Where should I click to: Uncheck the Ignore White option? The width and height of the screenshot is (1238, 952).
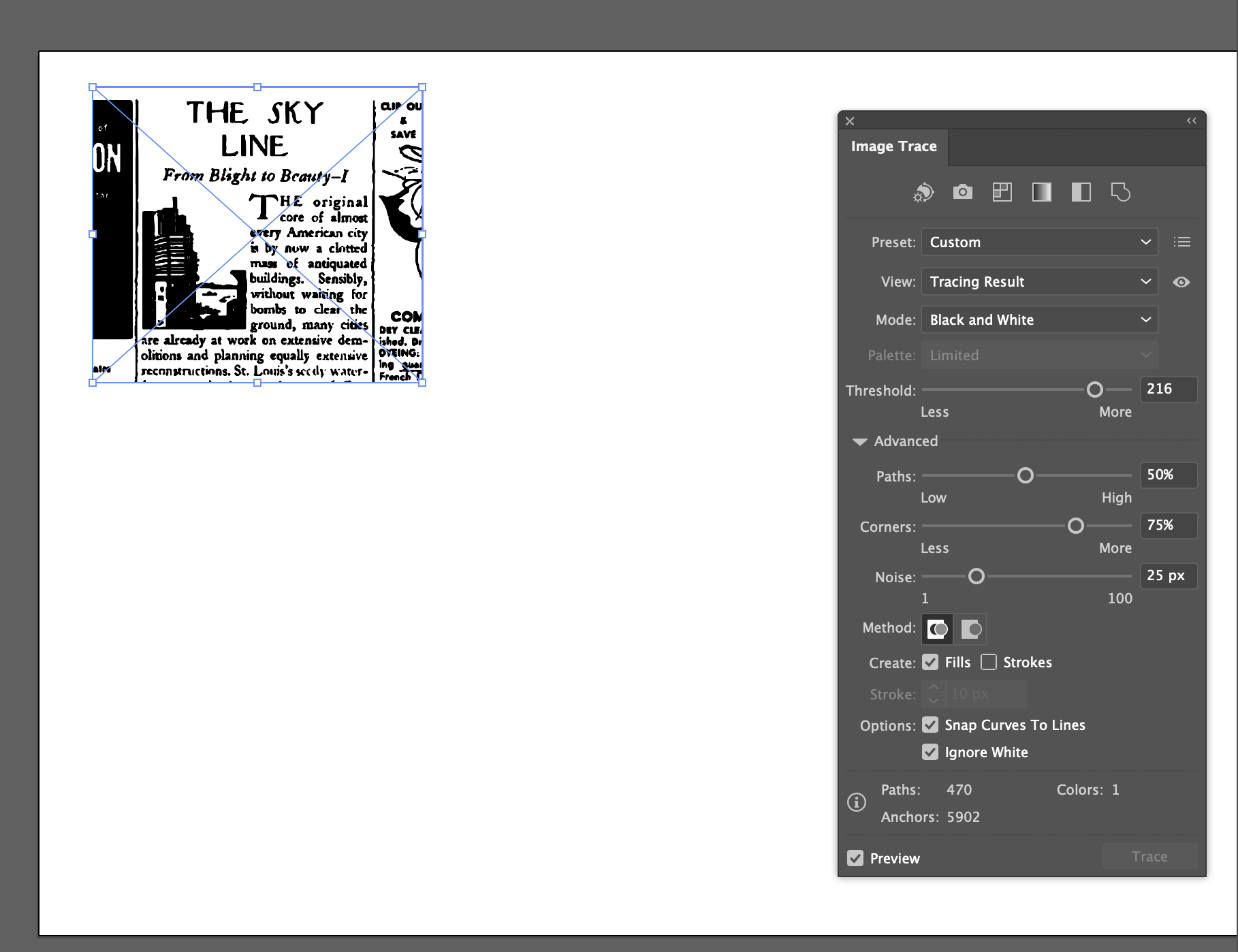tap(930, 752)
